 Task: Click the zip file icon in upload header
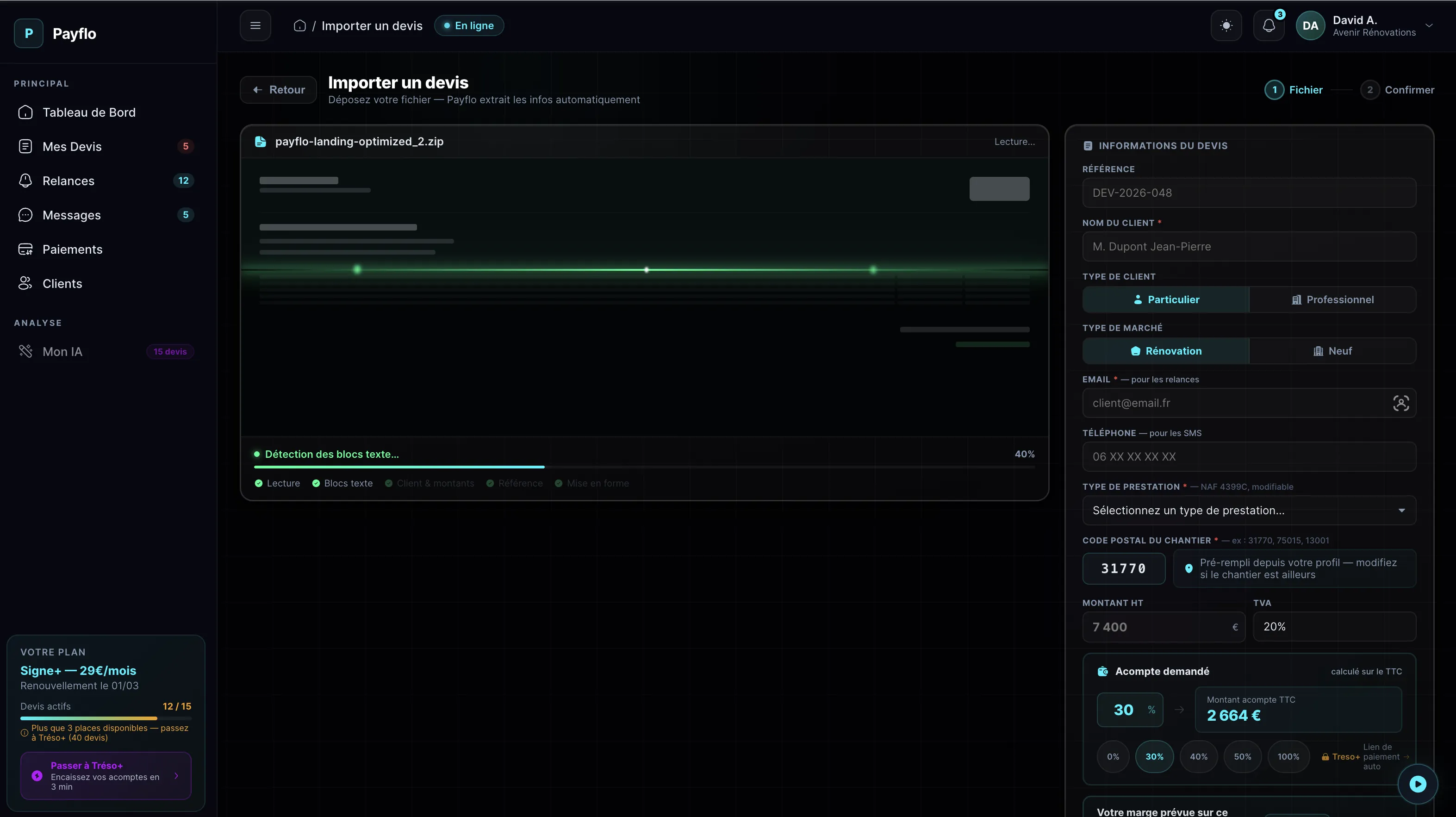click(260, 141)
